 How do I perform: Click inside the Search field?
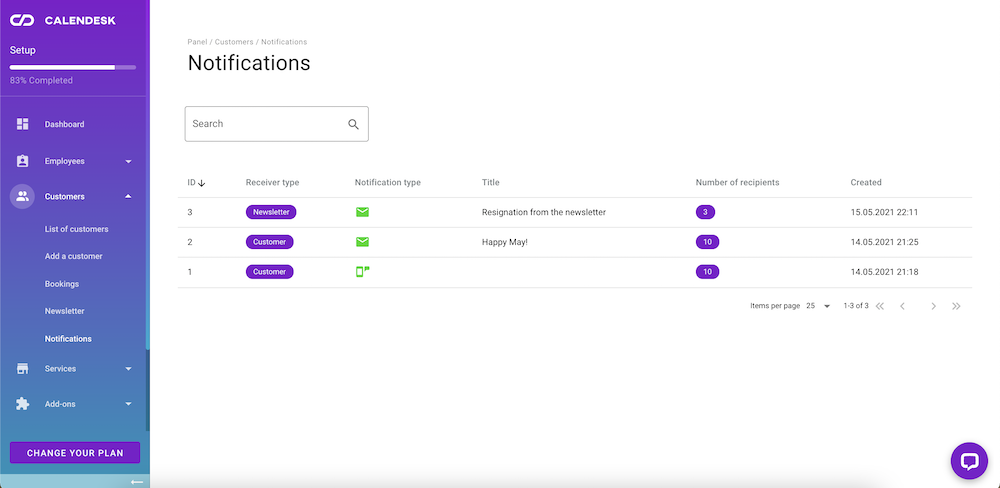pos(277,124)
